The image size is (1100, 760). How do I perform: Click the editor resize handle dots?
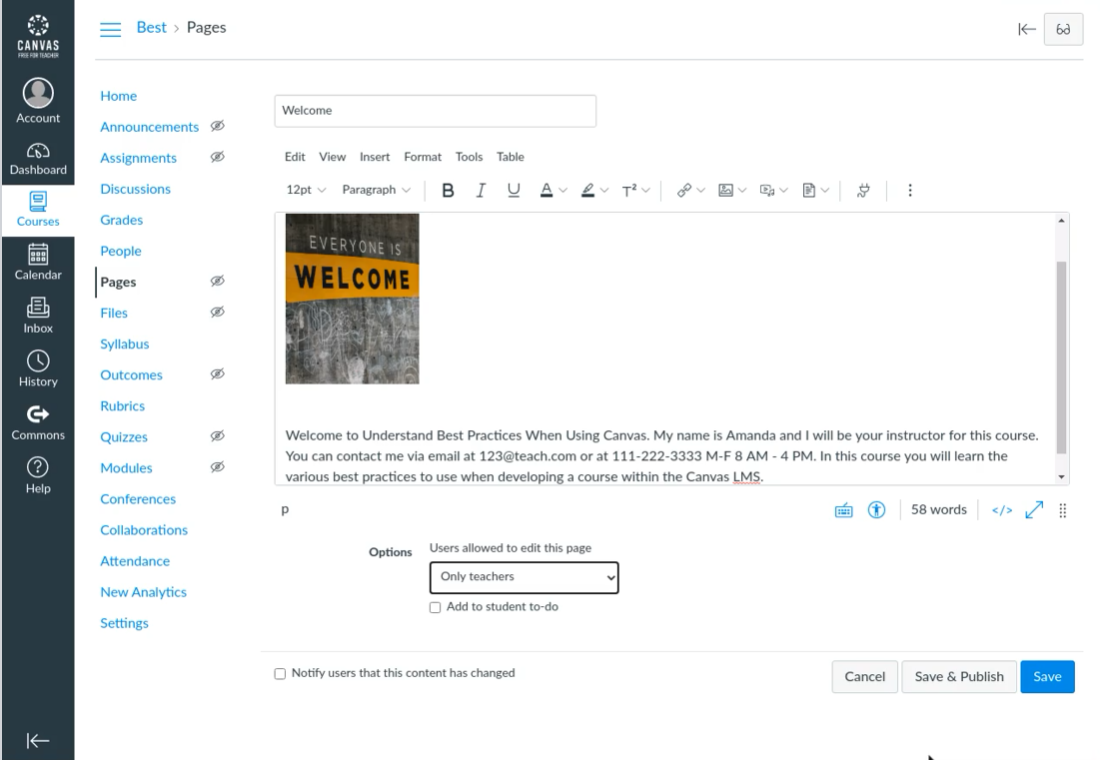(x=1063, y=510)
